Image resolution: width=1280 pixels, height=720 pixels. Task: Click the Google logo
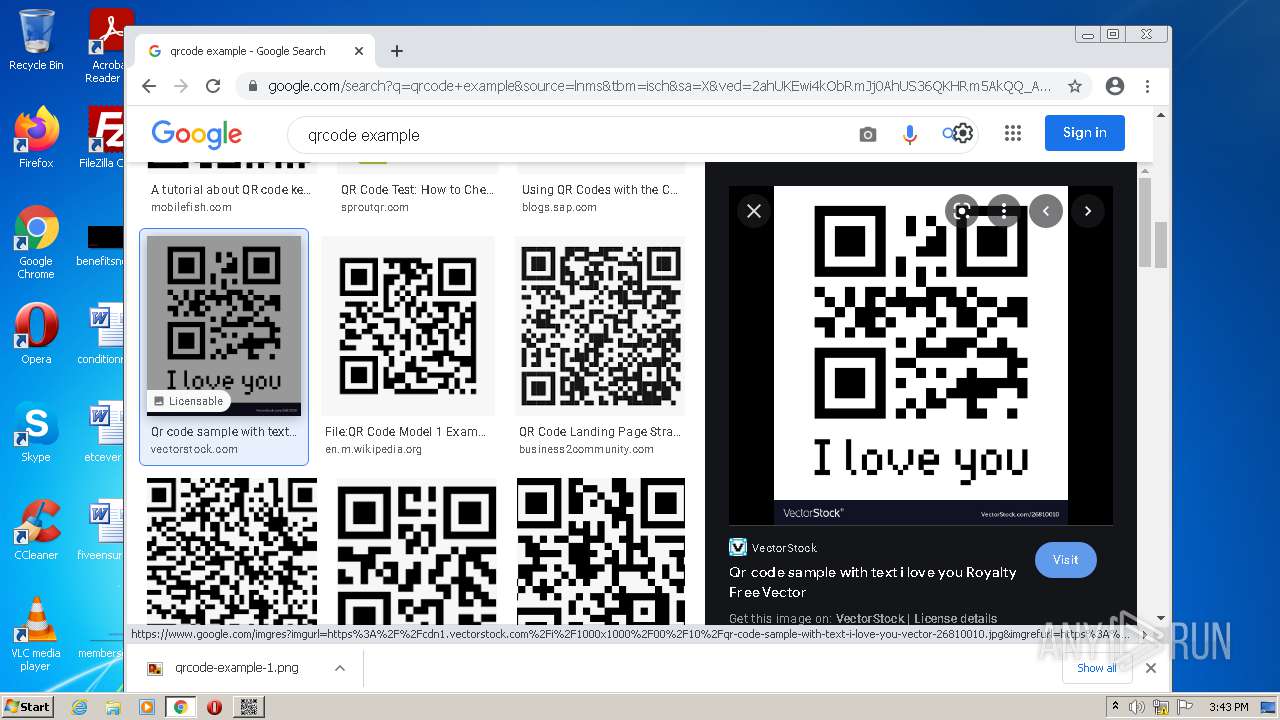(197, 134)
